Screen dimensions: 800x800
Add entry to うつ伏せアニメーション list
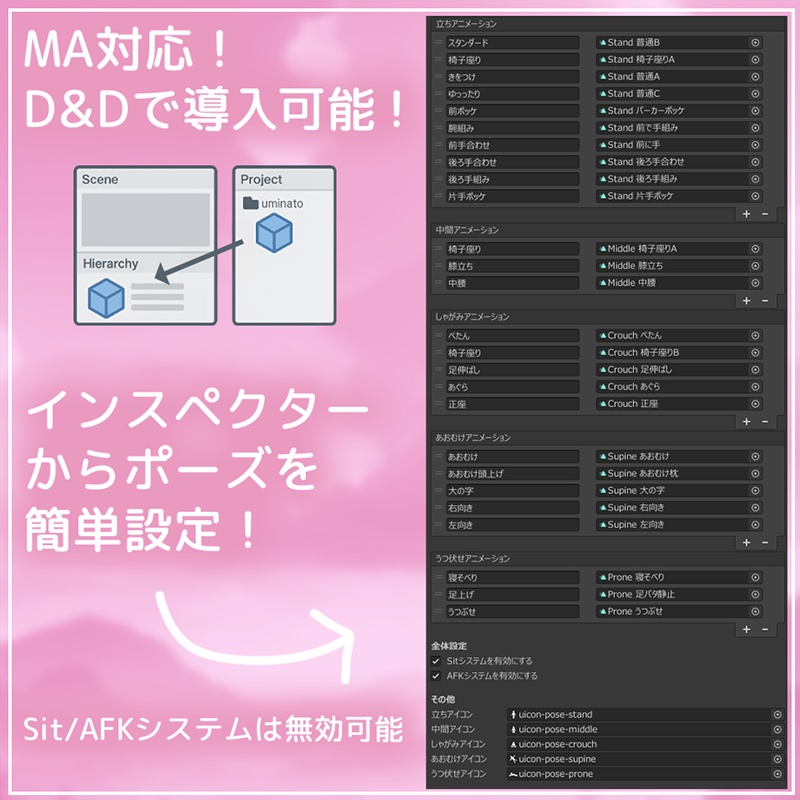746,630
